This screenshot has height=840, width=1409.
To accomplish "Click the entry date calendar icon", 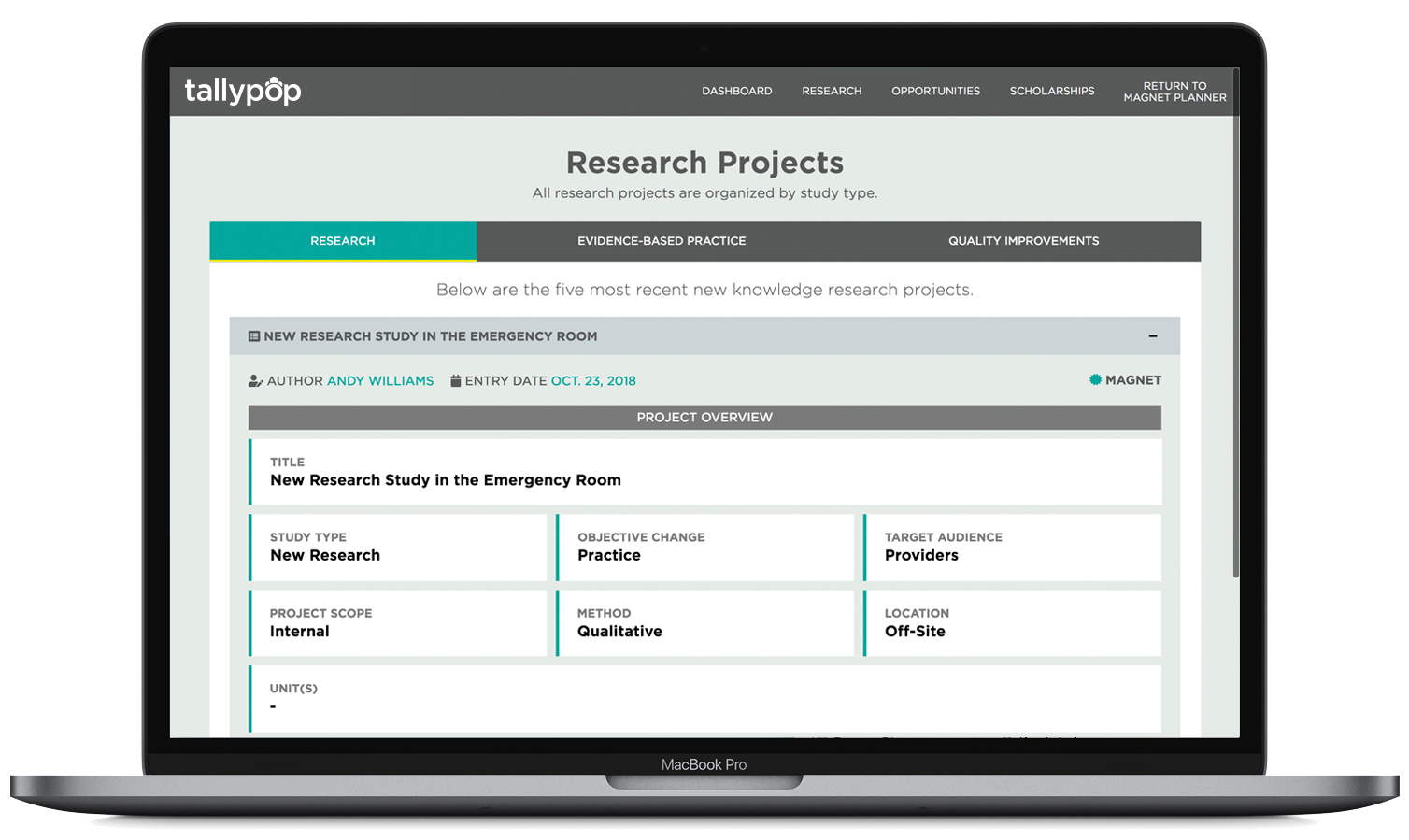I will pos(456,381).
